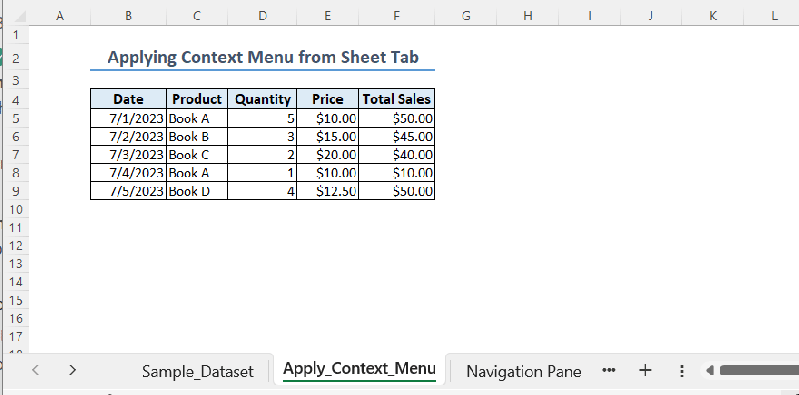Select the 'Quantity' header cell
Image resolution: width=799 pixels, height=395 pixels.
click(x=262, y=99)
